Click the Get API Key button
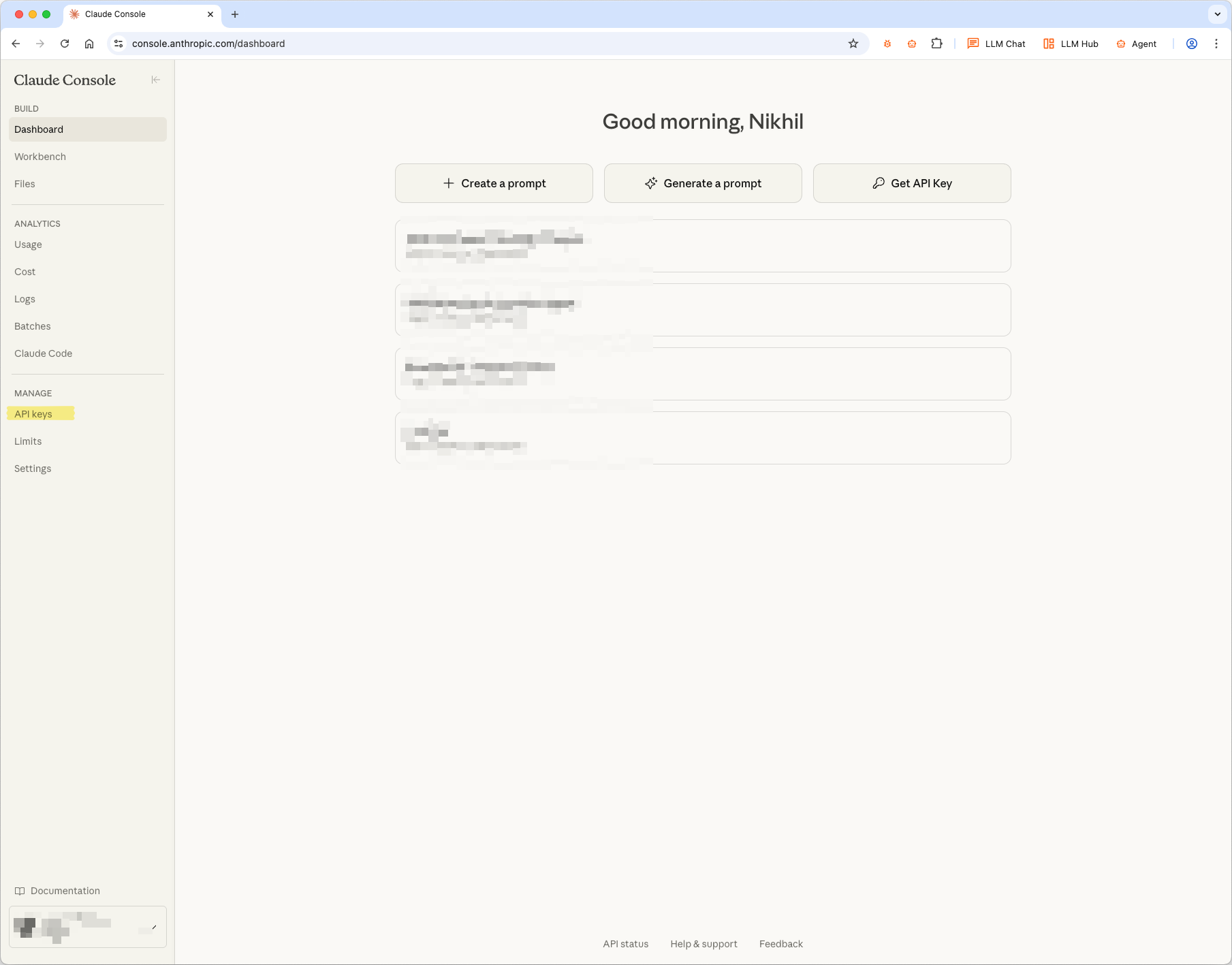Image resolution: width=1232 pixels, height=965 pixels. pyautogui.click(x=912, y=183)
